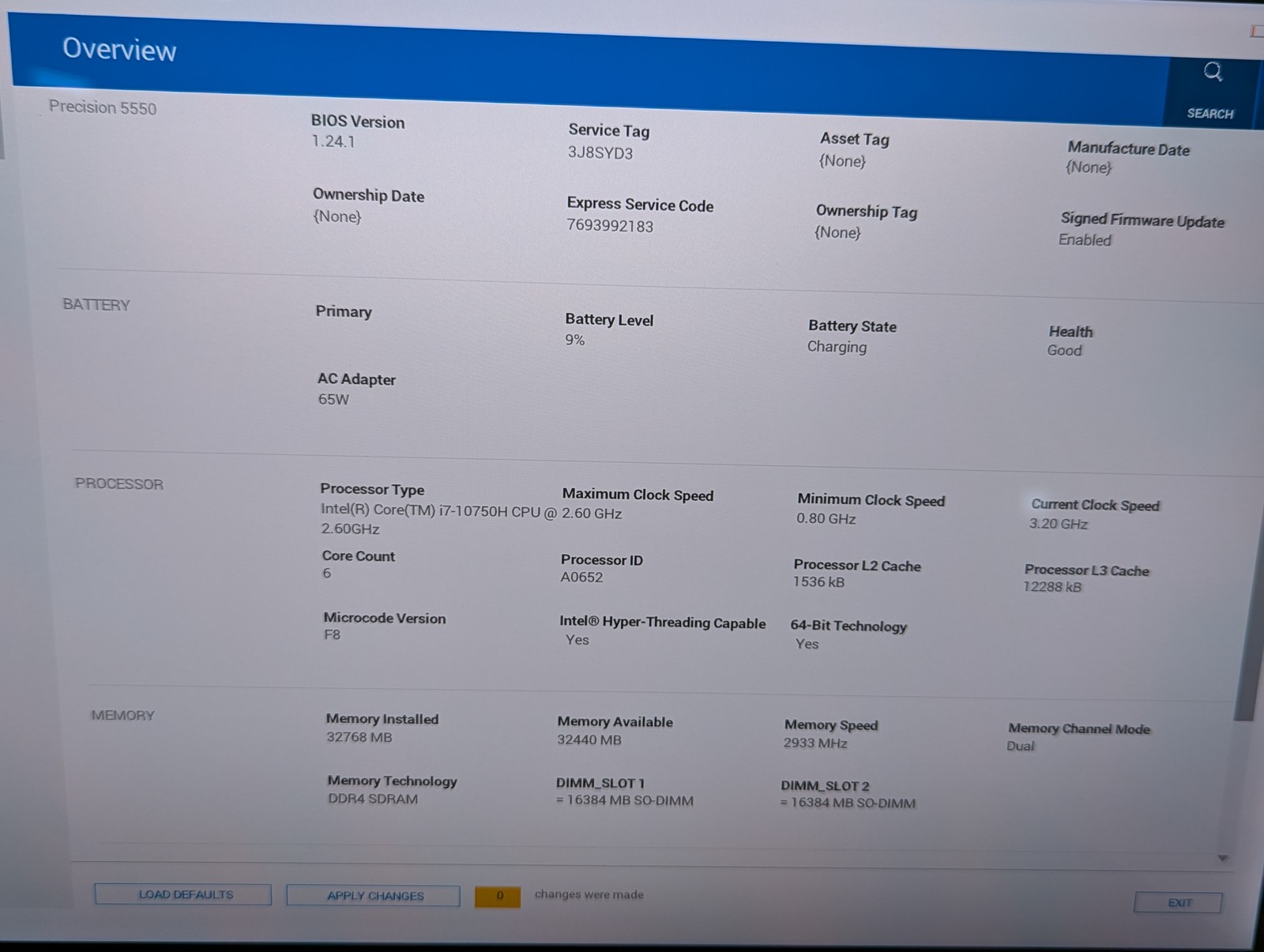This screenshot has height=952, width=1264.
Task: Select battery health value Good
Action: [x=1064, y=350]
